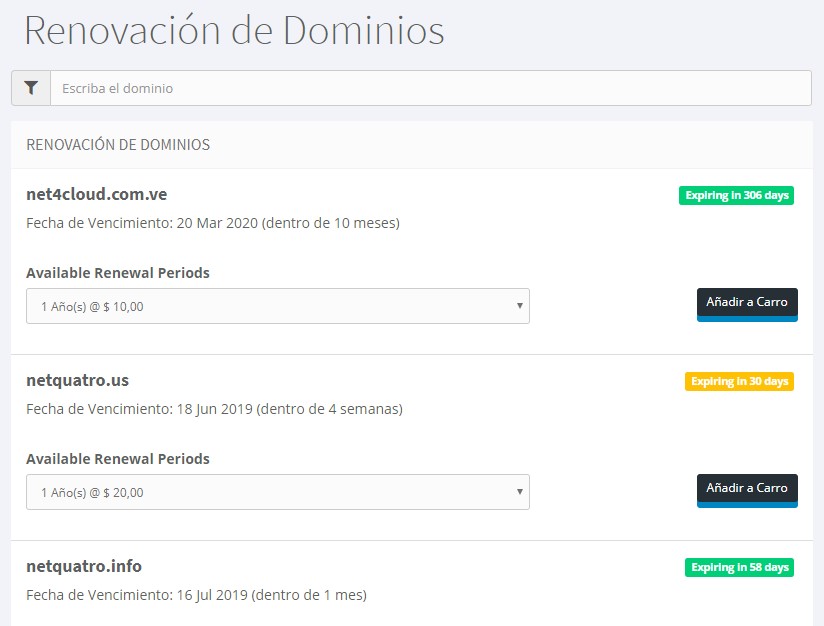824x626 pixels.
Task: Focus the 'Escriba el dominio' search field
Action: (x=430, y=88)
